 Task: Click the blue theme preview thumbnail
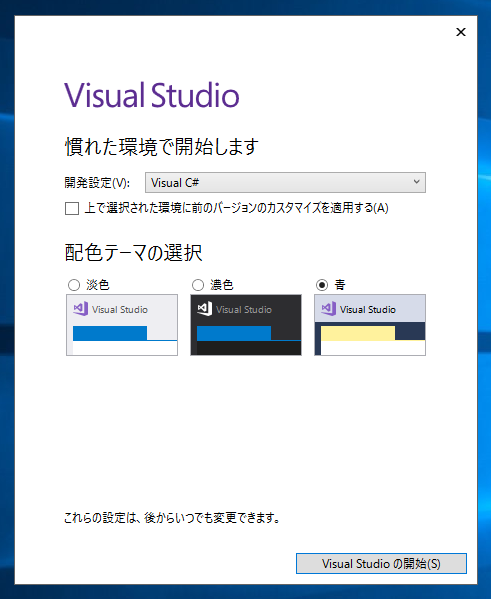(x=370, y=325)
